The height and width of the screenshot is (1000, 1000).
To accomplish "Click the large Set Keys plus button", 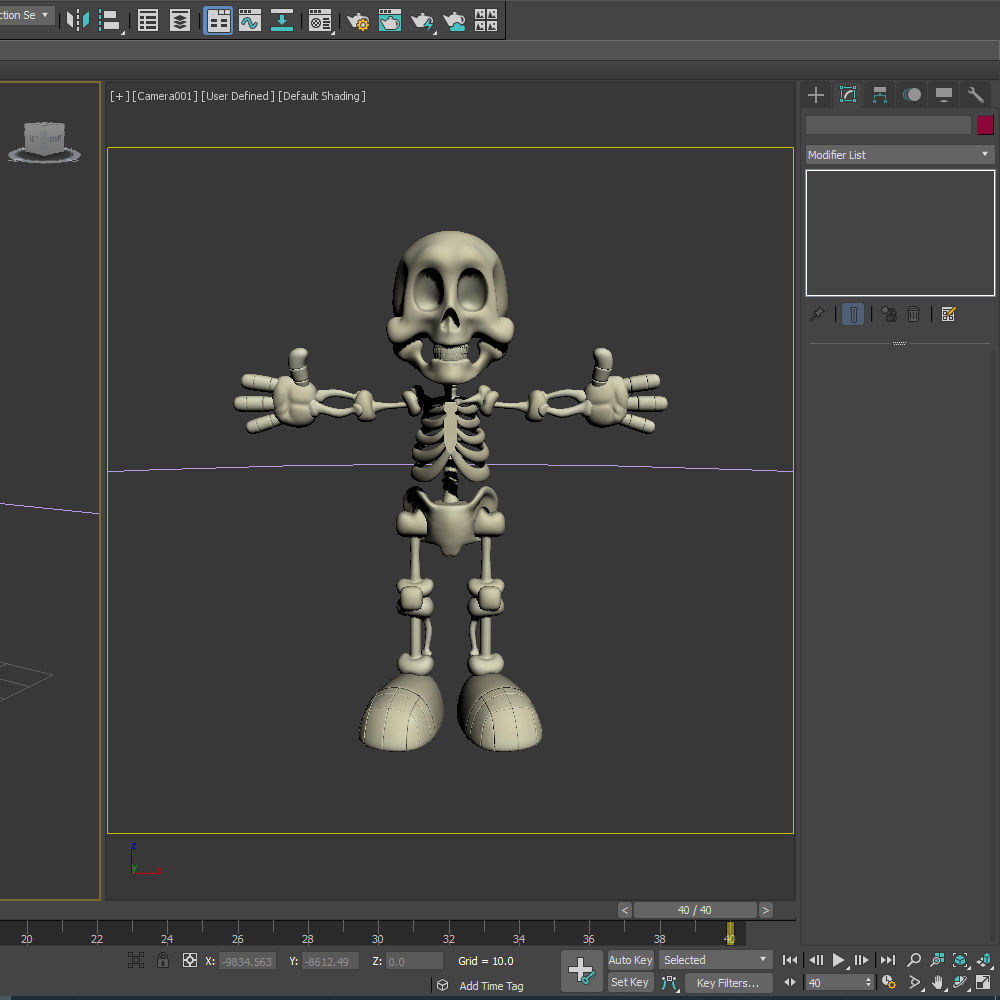I will point(582,971).
